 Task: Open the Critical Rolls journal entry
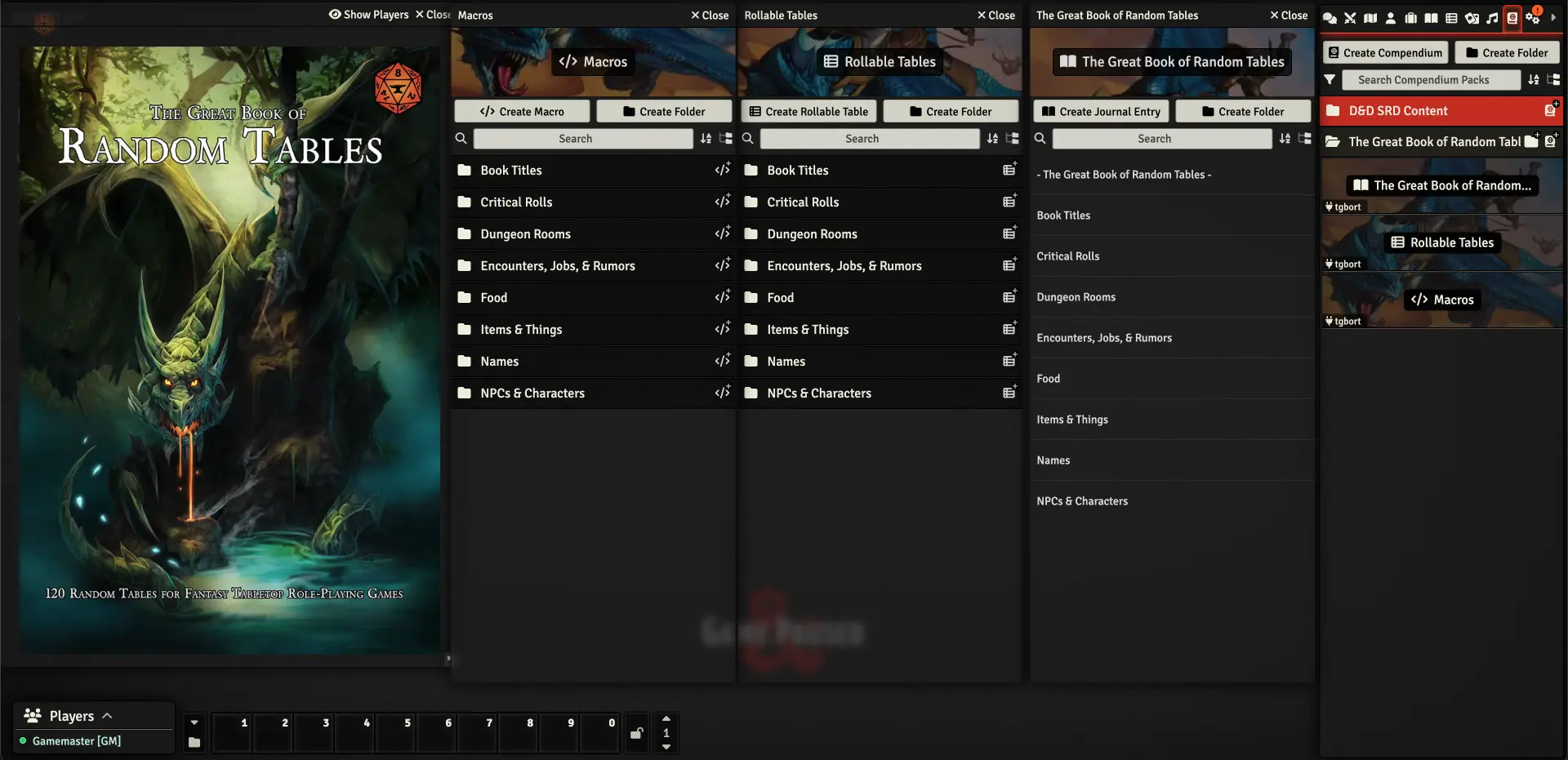pos(1172,256)
